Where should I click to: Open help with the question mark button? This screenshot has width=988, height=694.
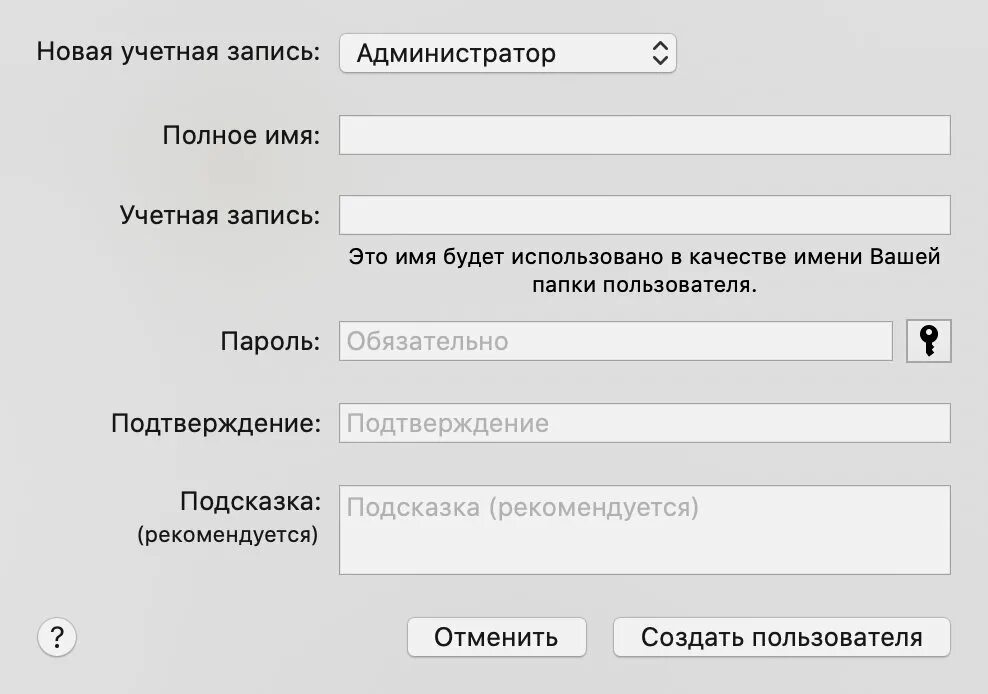pos(57,637)
